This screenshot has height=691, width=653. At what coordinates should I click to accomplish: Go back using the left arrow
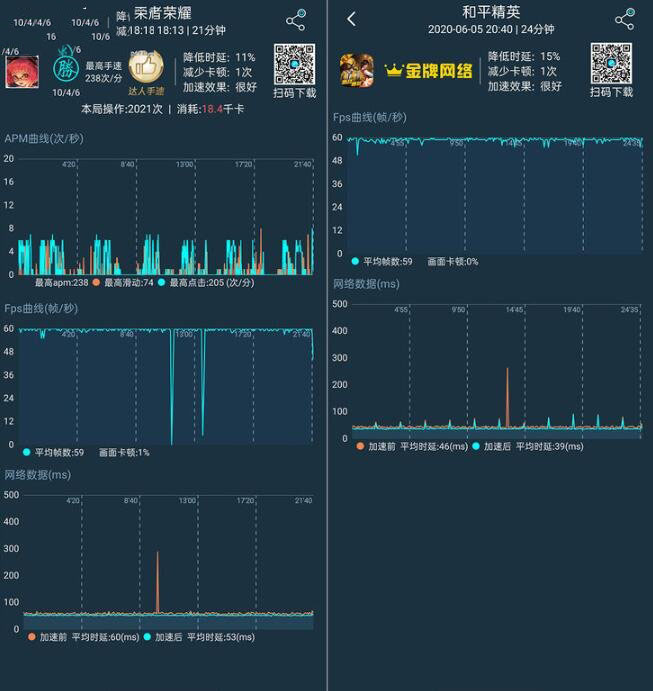[351, 20]
